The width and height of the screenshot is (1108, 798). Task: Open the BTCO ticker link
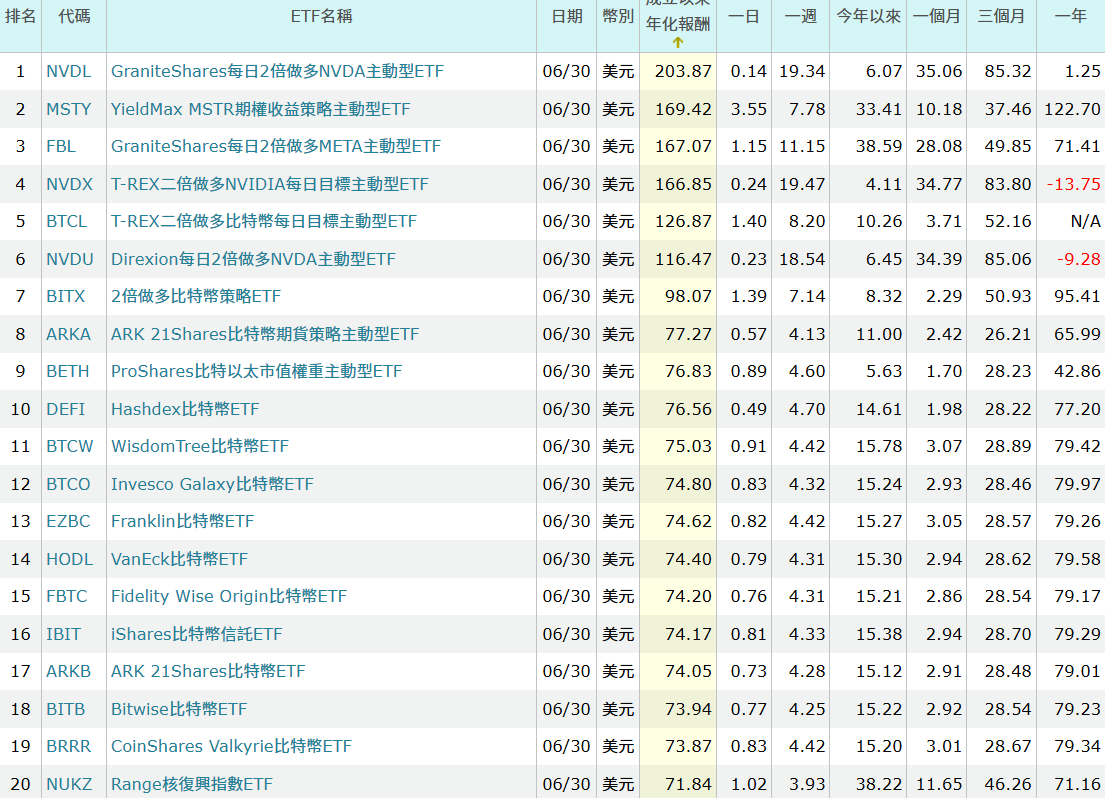(69, 484)
